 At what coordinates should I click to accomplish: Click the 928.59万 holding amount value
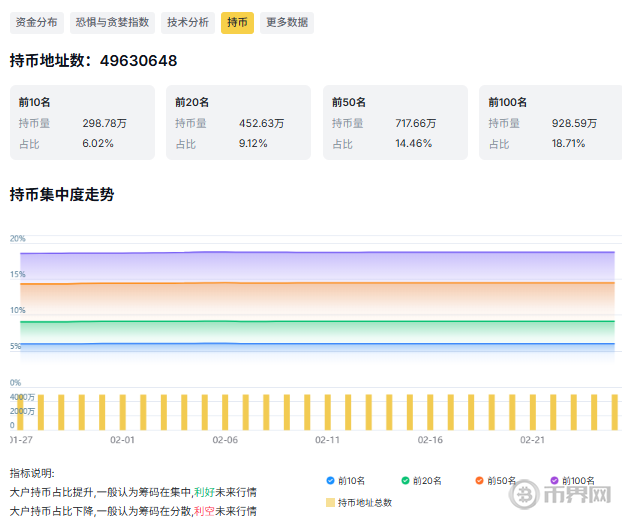574,123
